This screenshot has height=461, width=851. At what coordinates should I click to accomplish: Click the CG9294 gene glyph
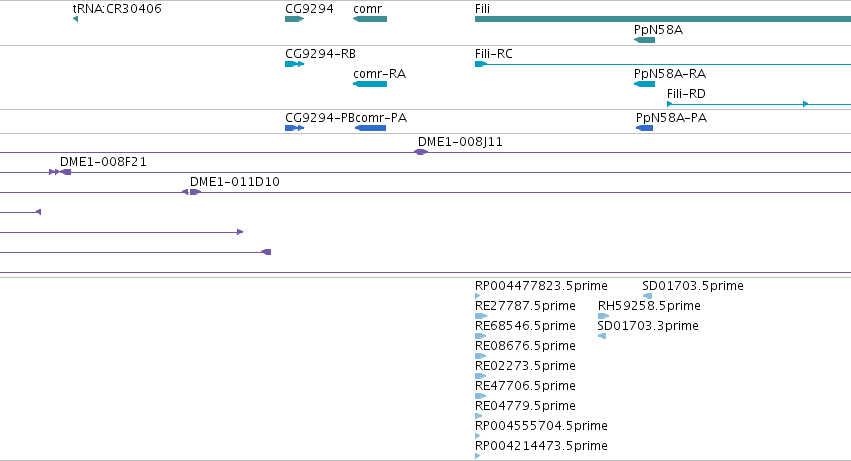[294, 19]
